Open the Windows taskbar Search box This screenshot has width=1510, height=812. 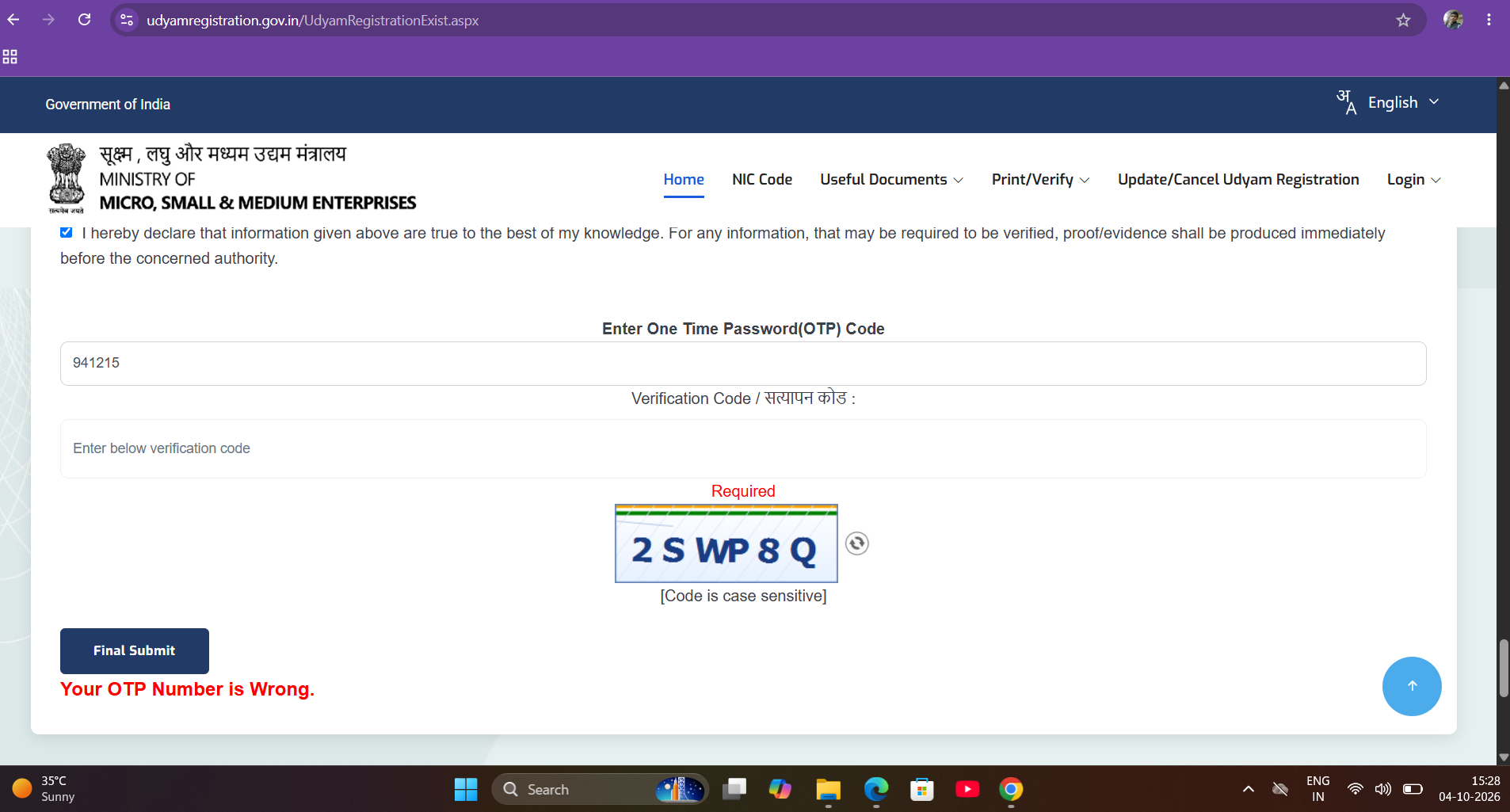tap(600, 789)
